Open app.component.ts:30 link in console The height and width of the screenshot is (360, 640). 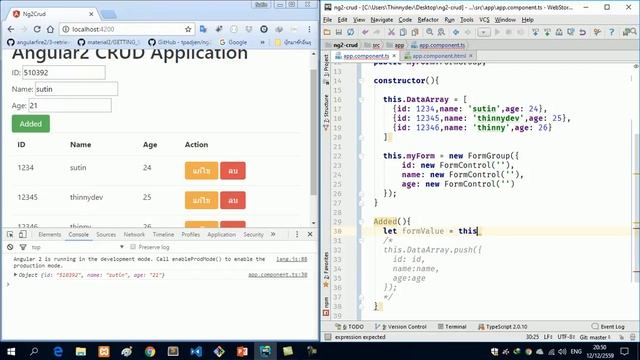click(x=278, y=275)
